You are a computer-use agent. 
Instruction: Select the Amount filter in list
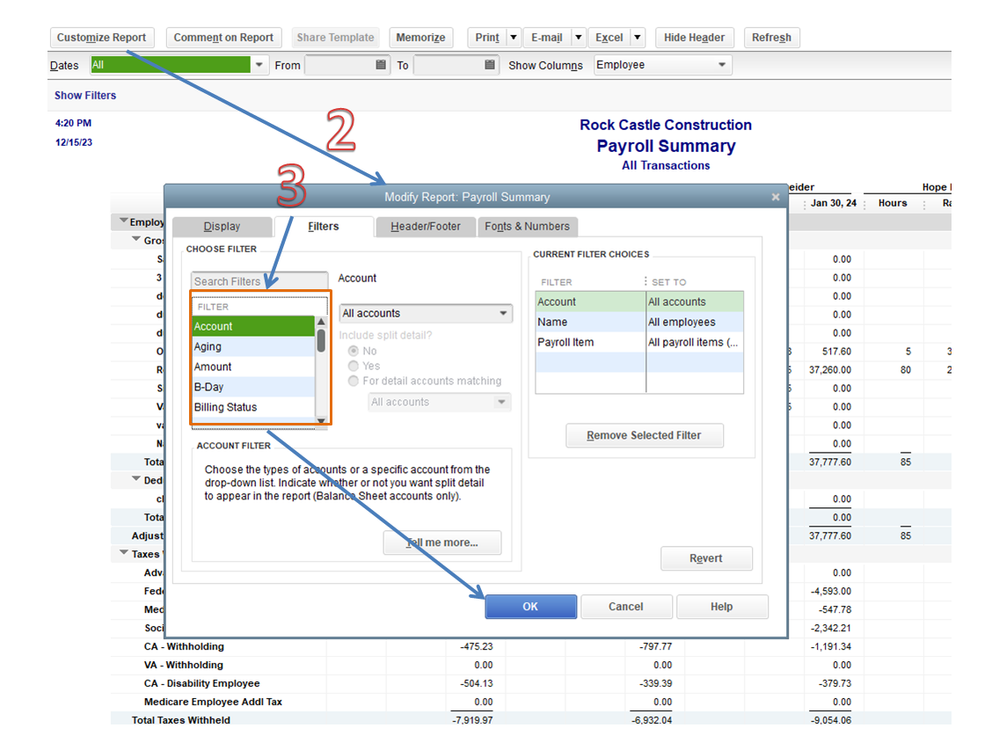254,367
